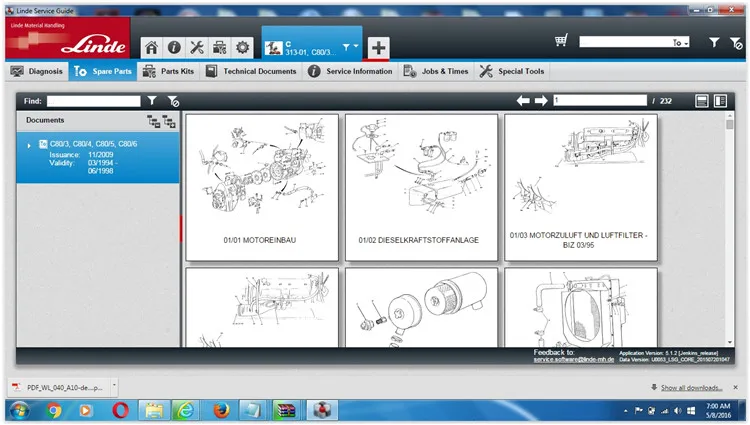Open Firefox from the taskbar

tap(221, 411)
